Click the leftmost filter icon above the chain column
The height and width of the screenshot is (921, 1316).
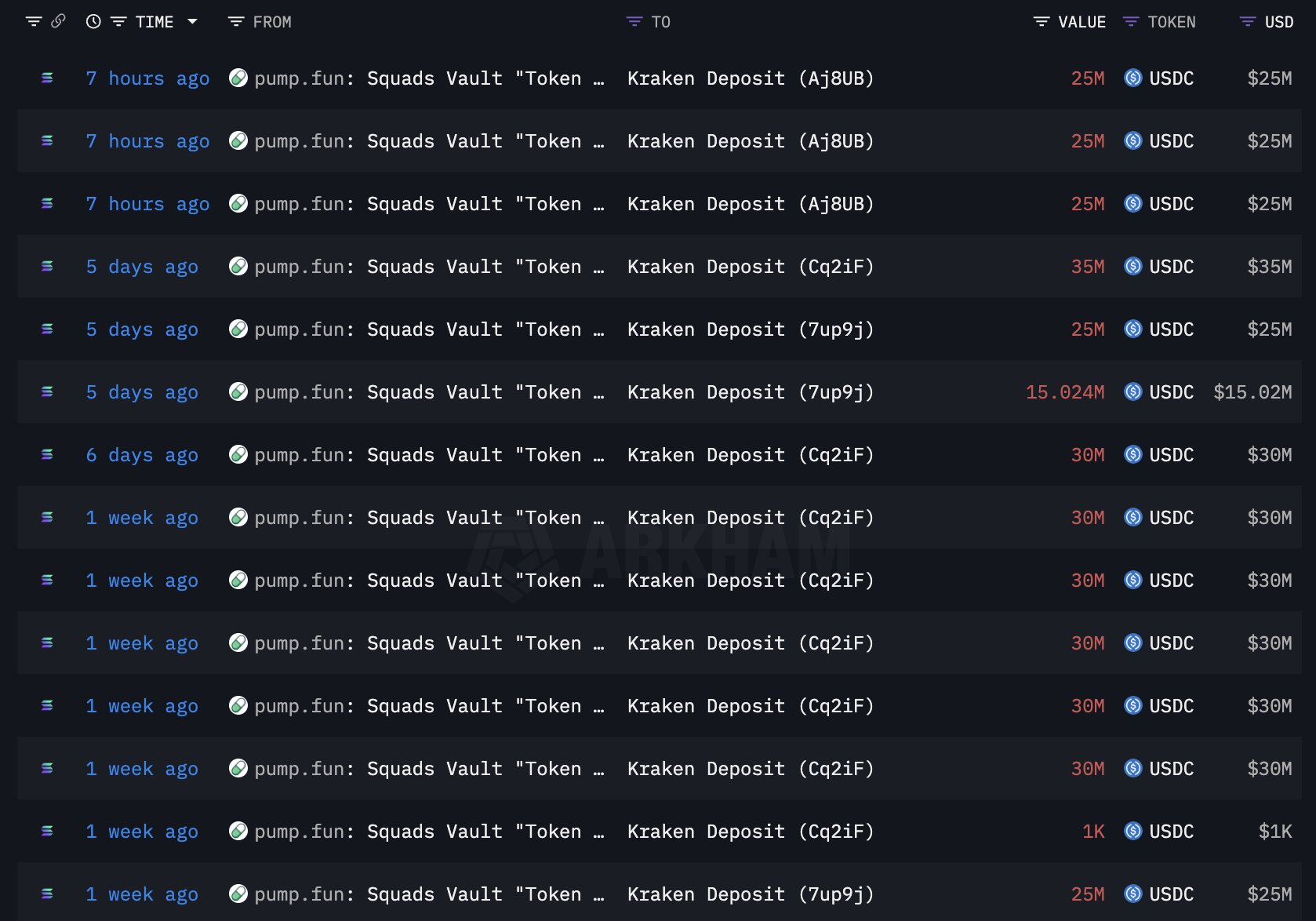click(34, 21)
